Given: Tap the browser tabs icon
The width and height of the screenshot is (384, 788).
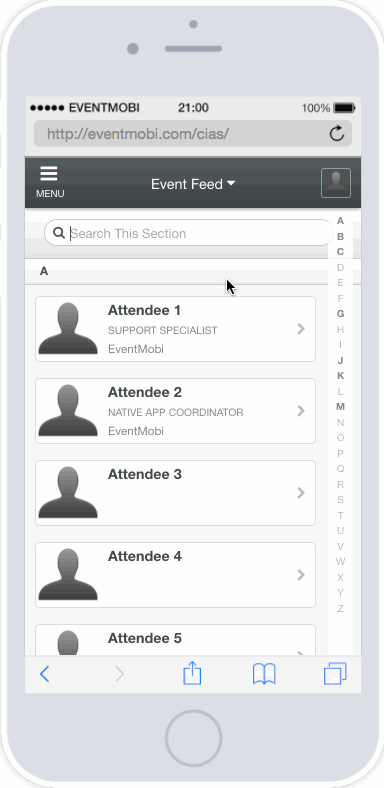Looking at the screenshot, I should coord(335,673).
